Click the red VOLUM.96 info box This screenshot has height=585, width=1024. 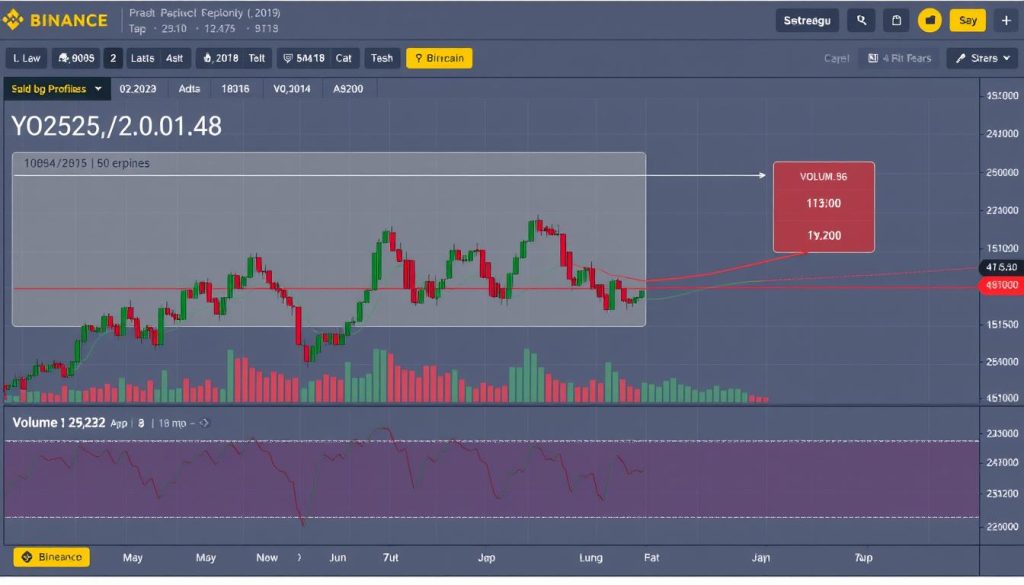pos(824,207)
